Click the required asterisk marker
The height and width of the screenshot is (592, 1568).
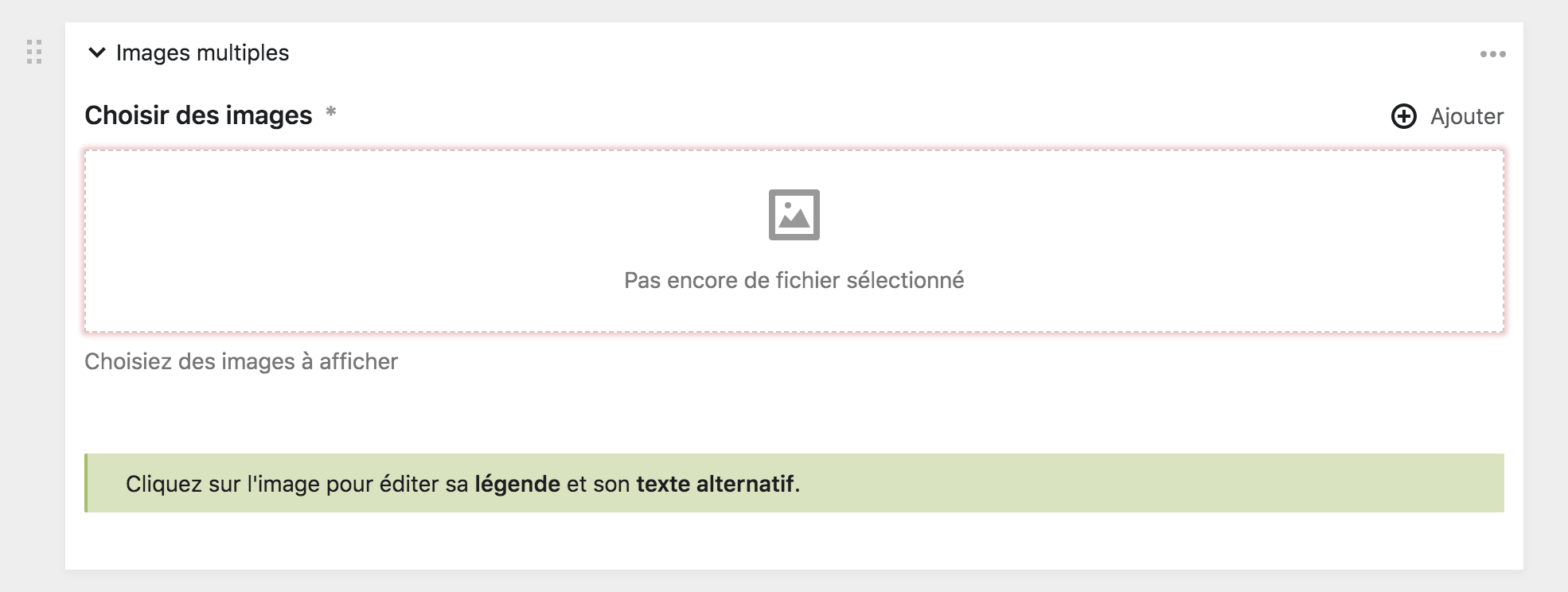(x=331, y=113)
